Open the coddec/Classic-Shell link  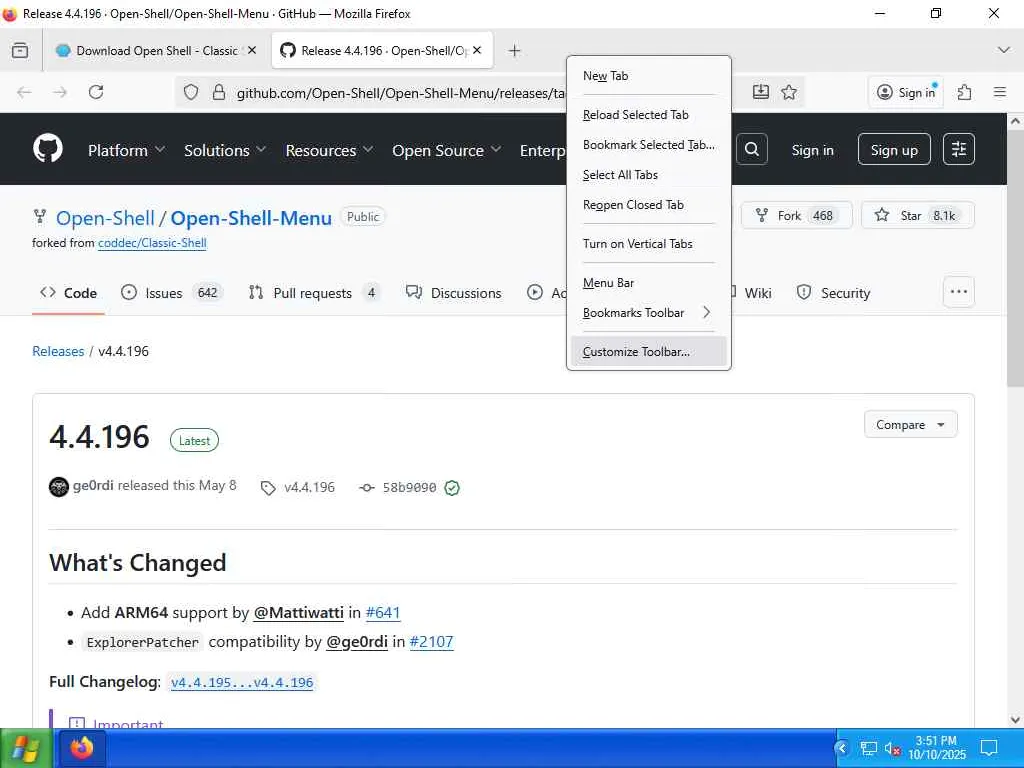152,243
